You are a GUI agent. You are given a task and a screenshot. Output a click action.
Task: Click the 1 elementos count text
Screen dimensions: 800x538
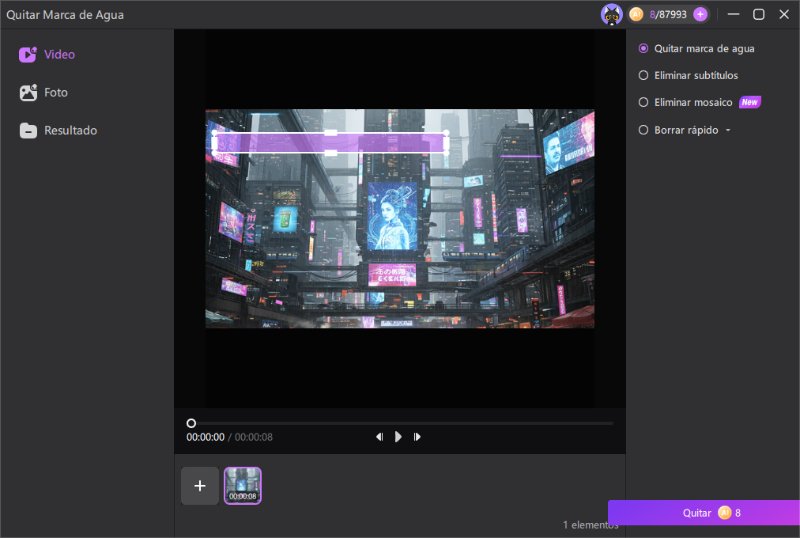click(x=590, y=525)
